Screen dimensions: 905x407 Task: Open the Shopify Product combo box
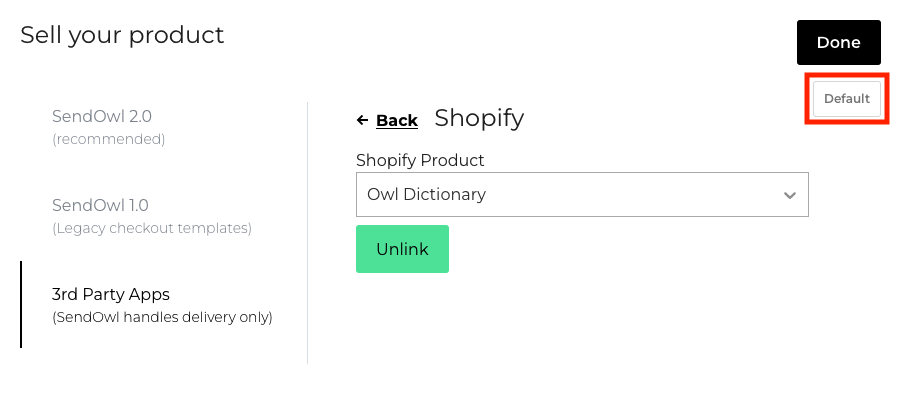pyautogui.click(x=581, y=195)
